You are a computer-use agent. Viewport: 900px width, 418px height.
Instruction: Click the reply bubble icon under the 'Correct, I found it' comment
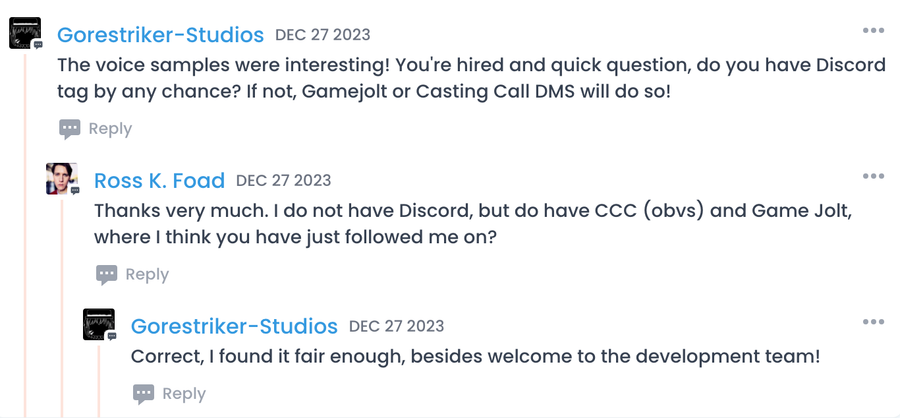143,394
